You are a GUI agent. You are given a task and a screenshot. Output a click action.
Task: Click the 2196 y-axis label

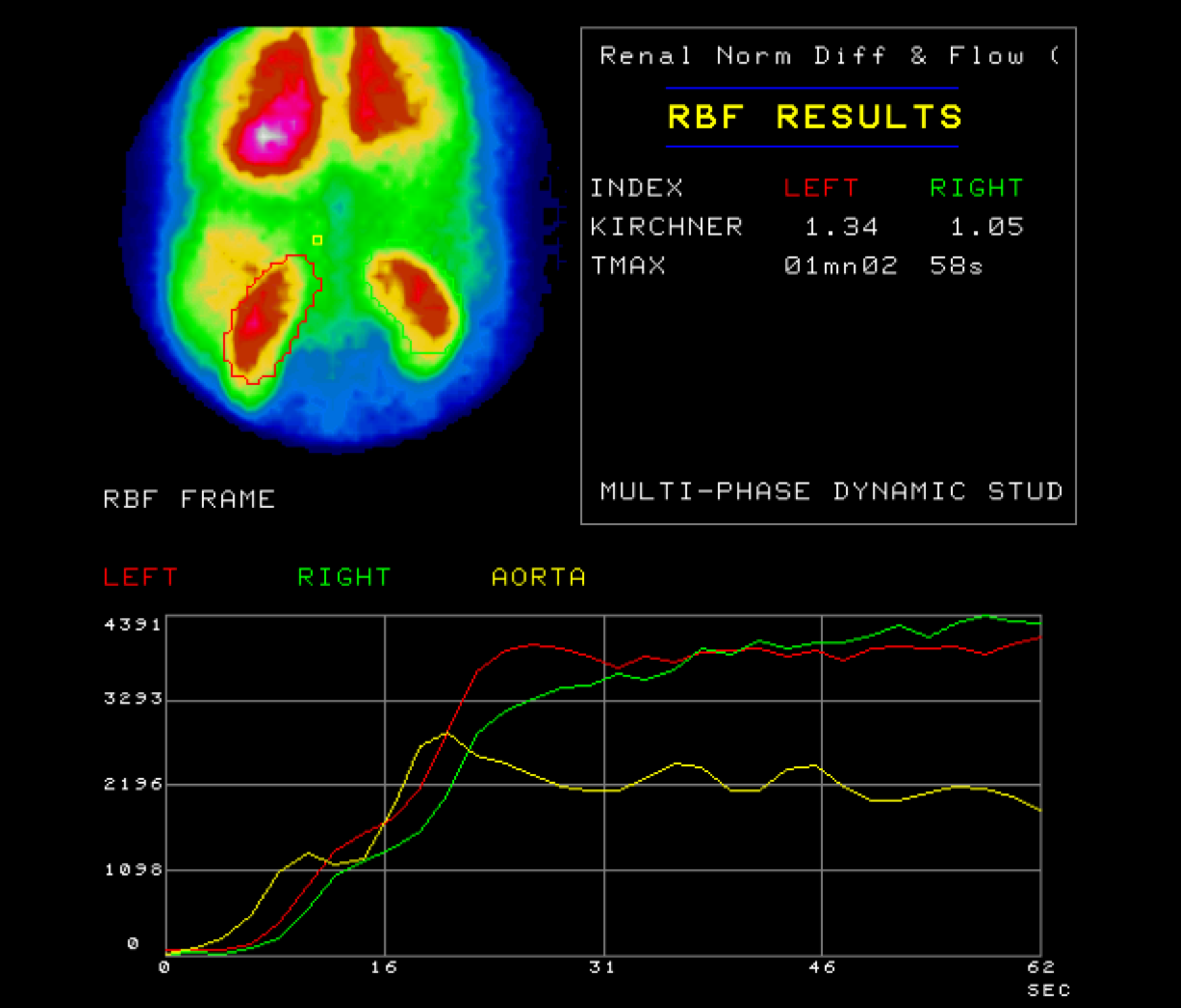(x=133, y=784)
